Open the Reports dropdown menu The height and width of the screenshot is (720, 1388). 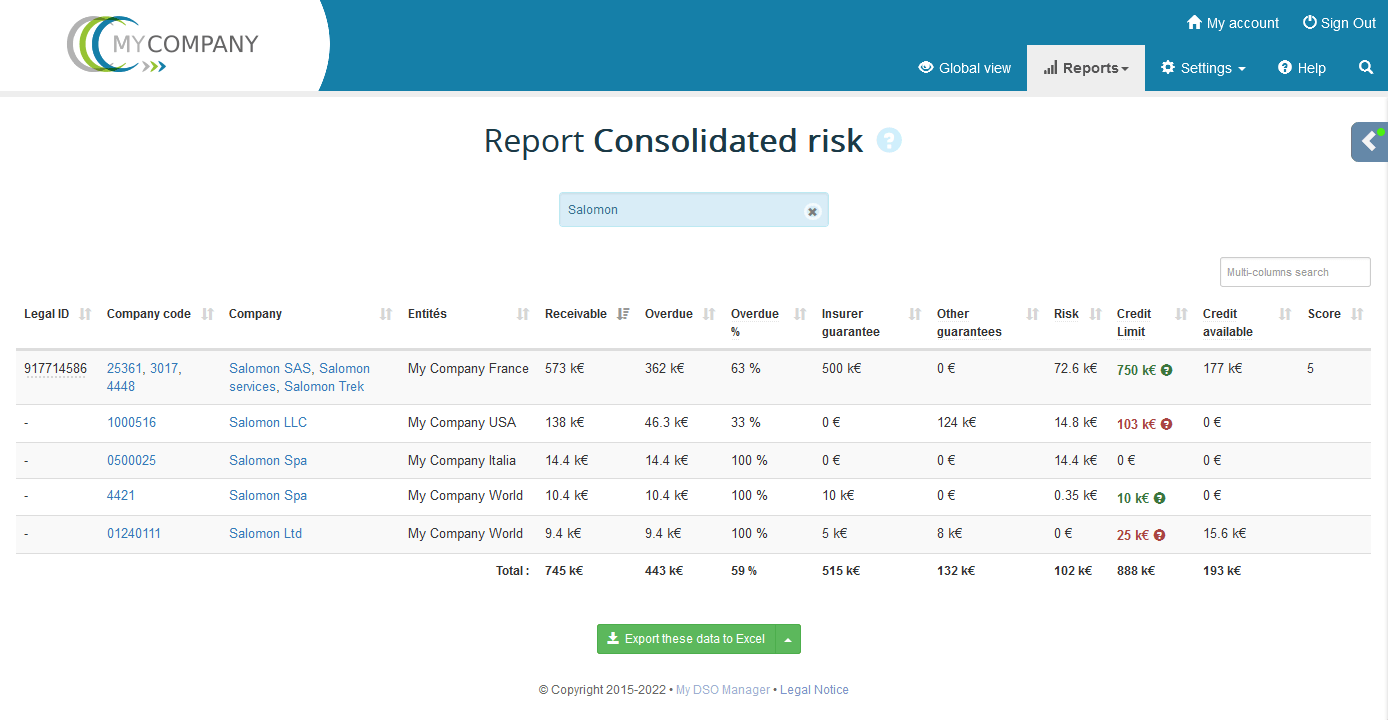point(1085,68)
